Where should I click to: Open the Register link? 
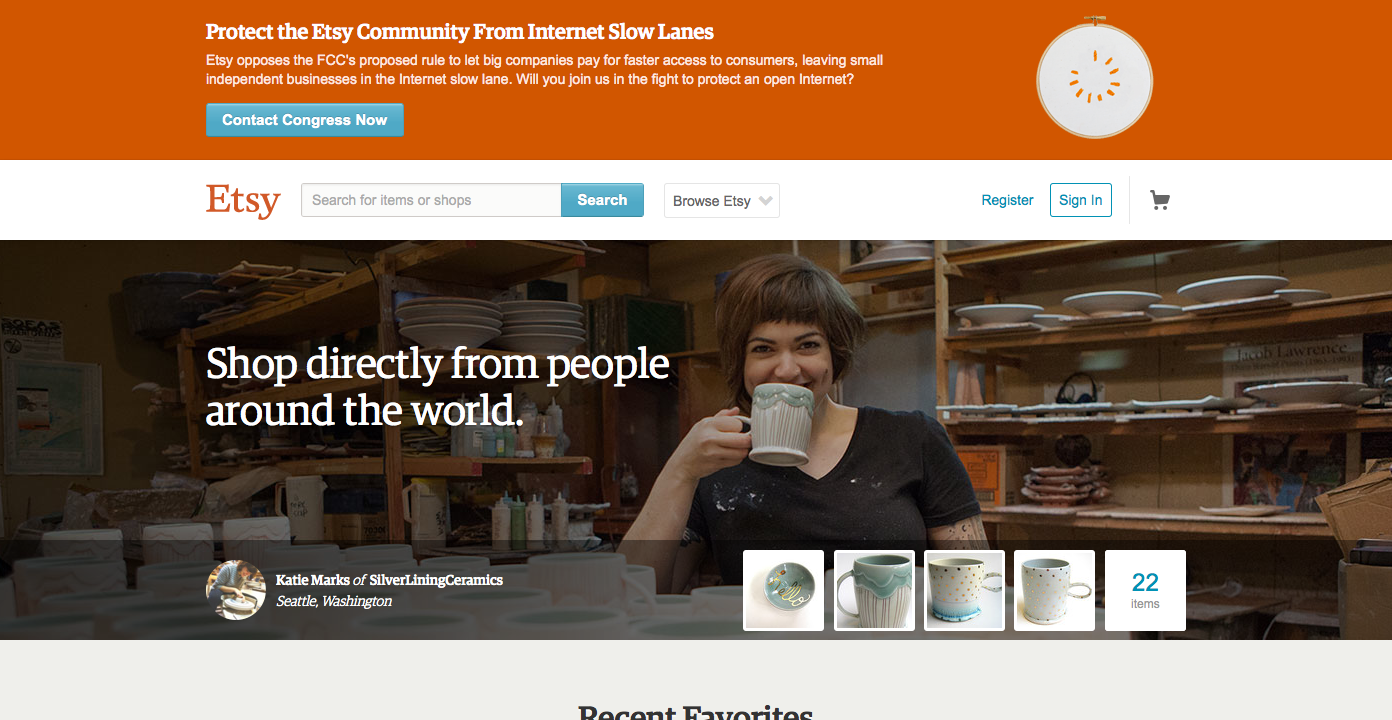click(1007, 200)
